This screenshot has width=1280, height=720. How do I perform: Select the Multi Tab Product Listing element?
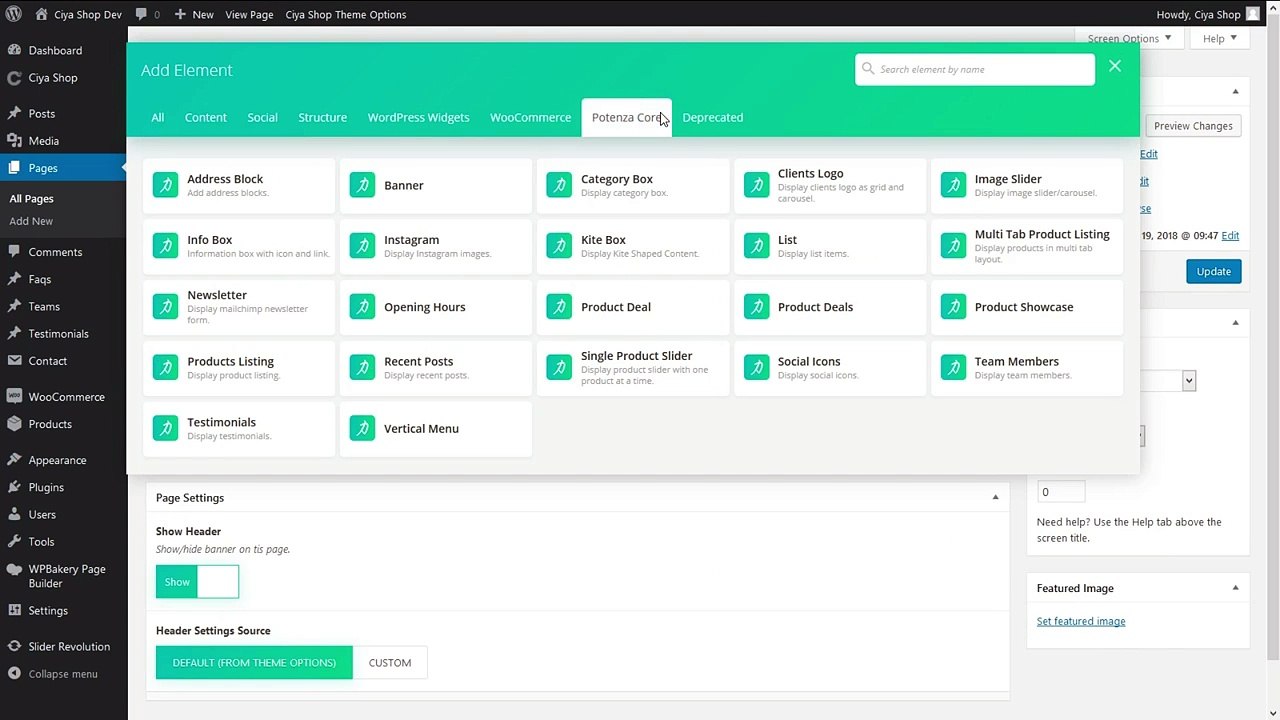1027,246
